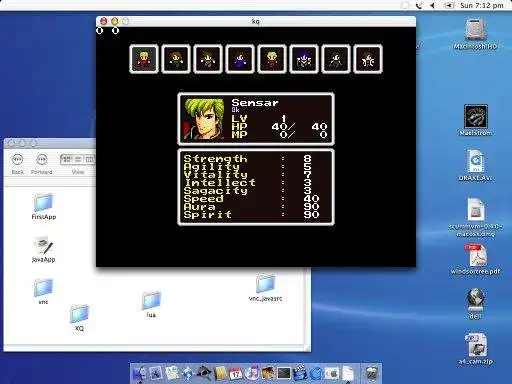512x384 pixels.
Task: Click the Intellect stat row
Action: coord(252,183)
